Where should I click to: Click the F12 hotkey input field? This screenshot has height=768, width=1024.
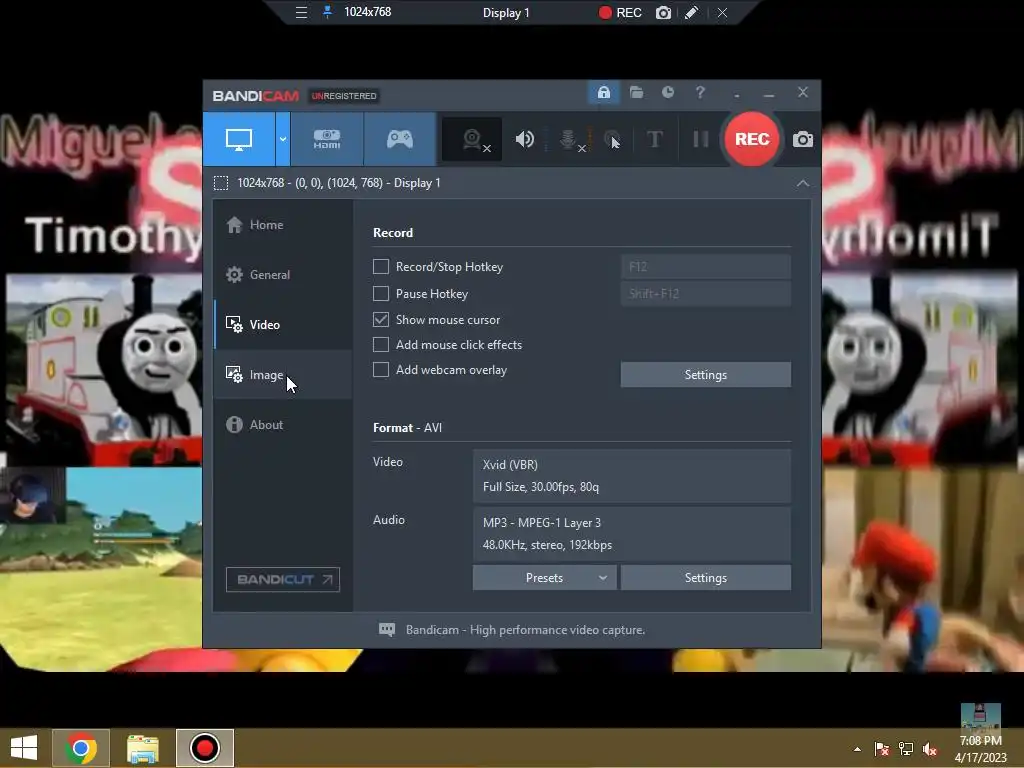(705, 266)
